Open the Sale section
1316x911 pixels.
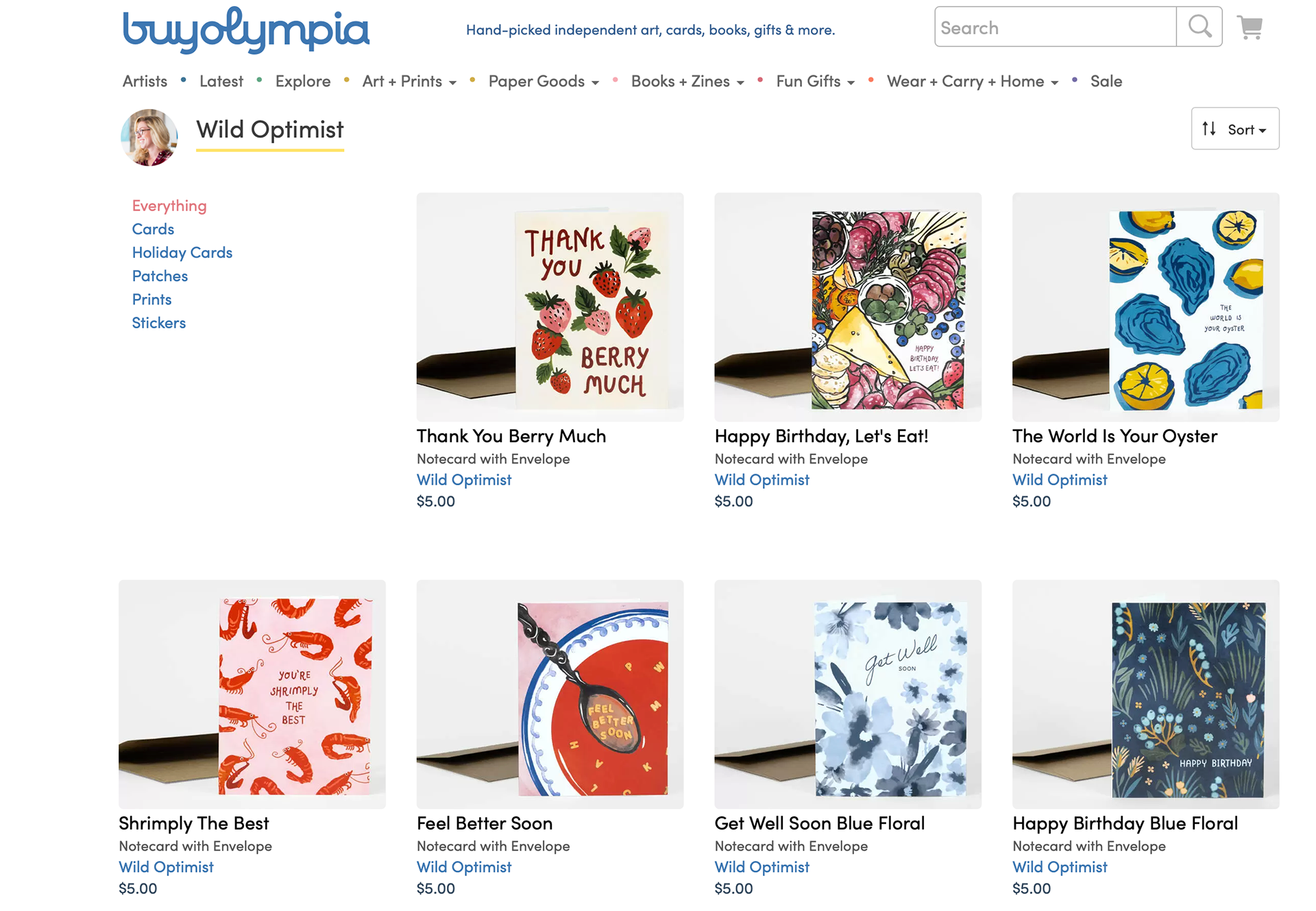click(1106, 82)
